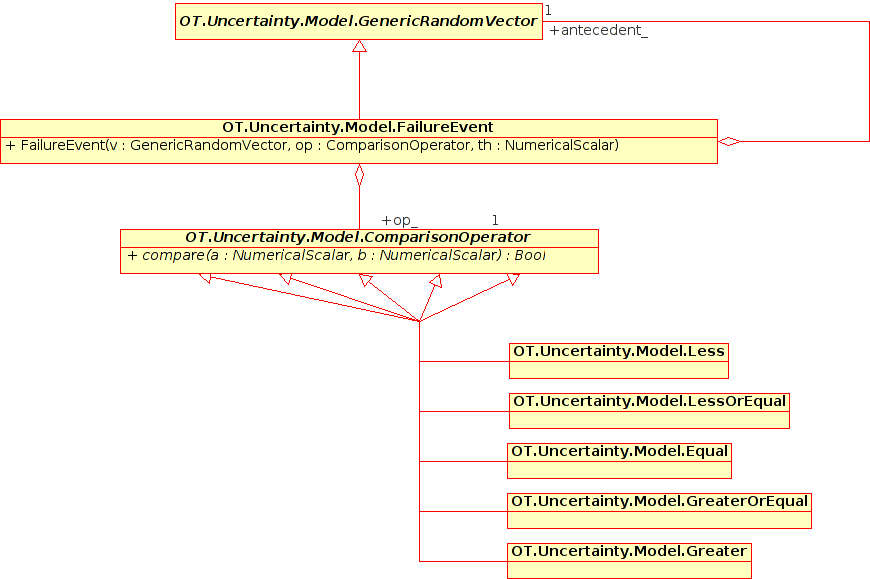Click the multiplicity 1 above ComparisonOperator
This screenshot has width=870, height=579.
494,220
